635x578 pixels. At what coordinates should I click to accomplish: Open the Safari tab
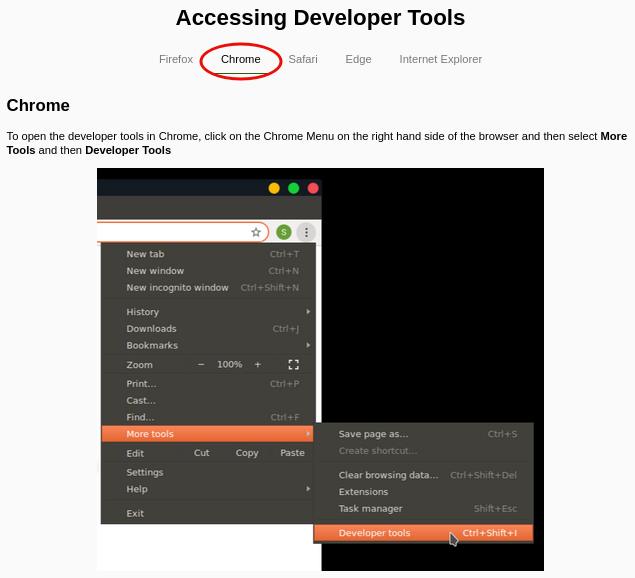(x=303, y=59)
